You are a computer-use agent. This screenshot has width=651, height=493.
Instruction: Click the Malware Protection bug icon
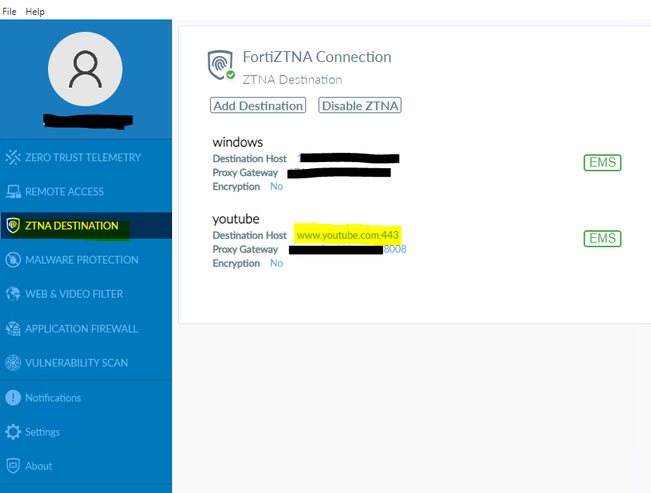point(13,260)
